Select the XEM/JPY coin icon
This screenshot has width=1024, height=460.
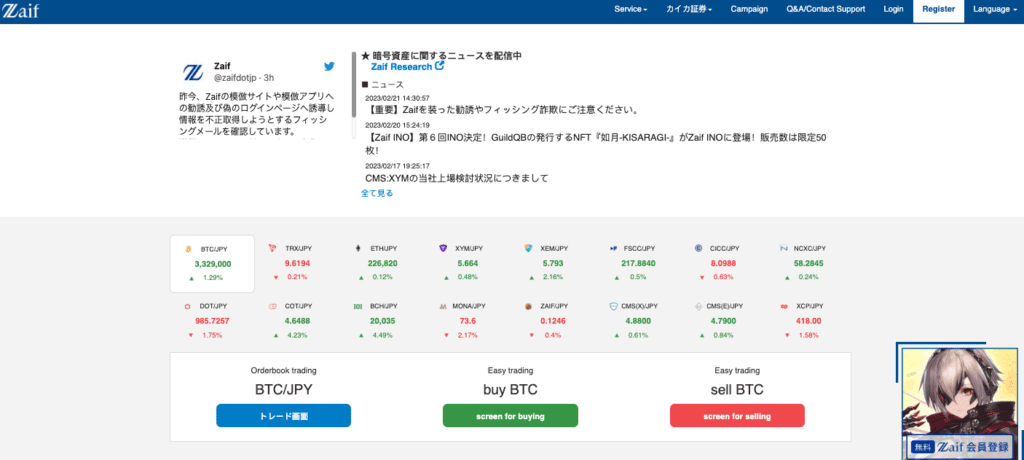click(x=528, y=248)
